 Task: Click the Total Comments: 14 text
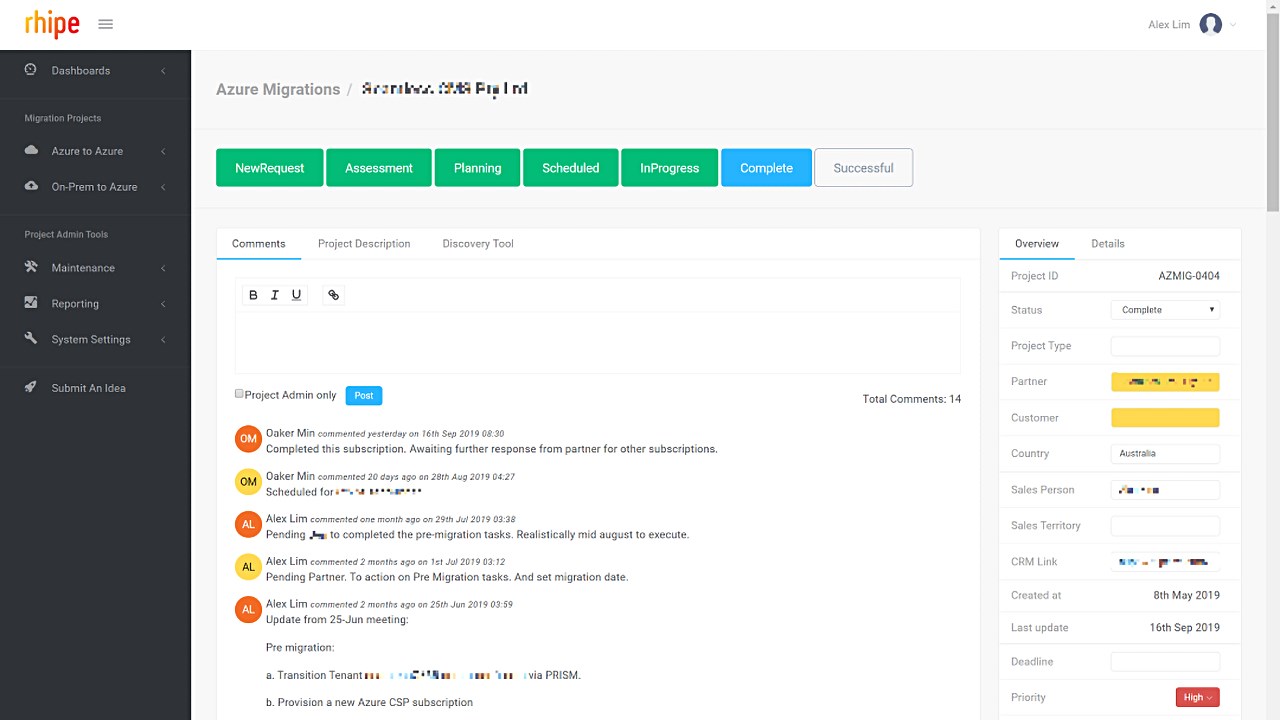click(912, 399)
